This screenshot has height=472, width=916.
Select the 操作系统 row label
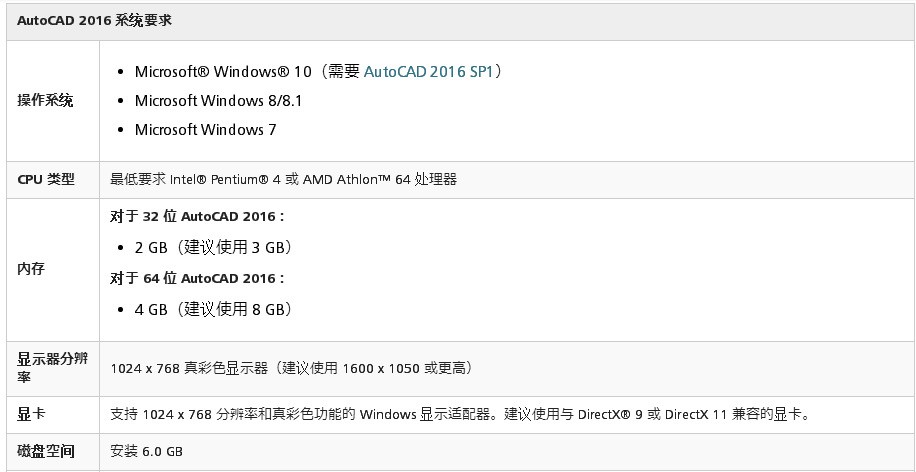click(45, 101)
